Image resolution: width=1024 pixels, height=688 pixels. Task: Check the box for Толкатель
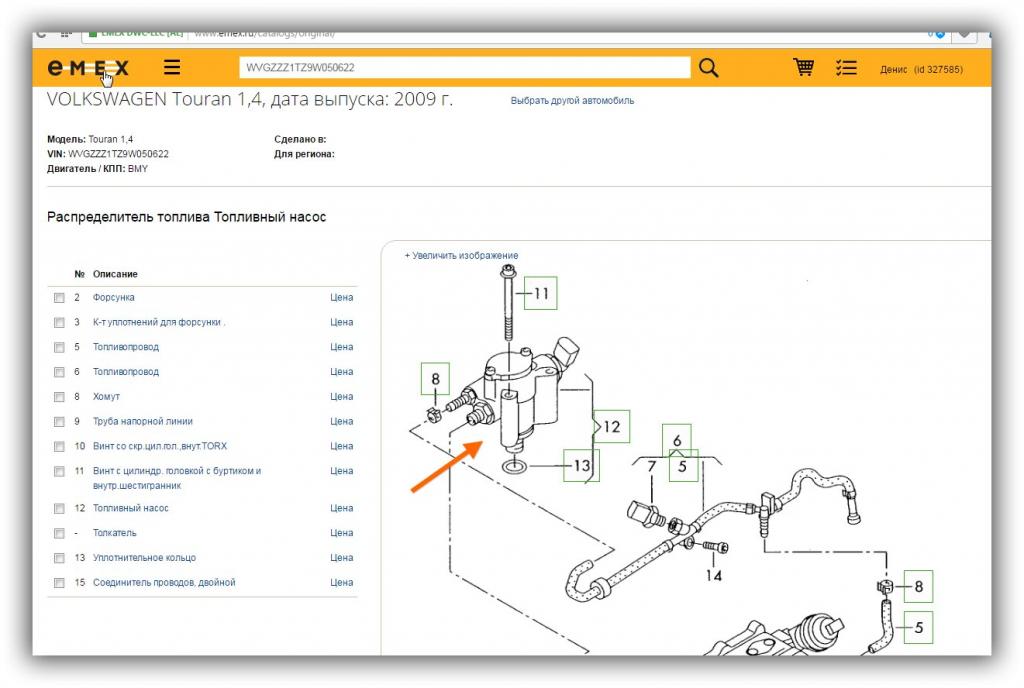point(59,533)
